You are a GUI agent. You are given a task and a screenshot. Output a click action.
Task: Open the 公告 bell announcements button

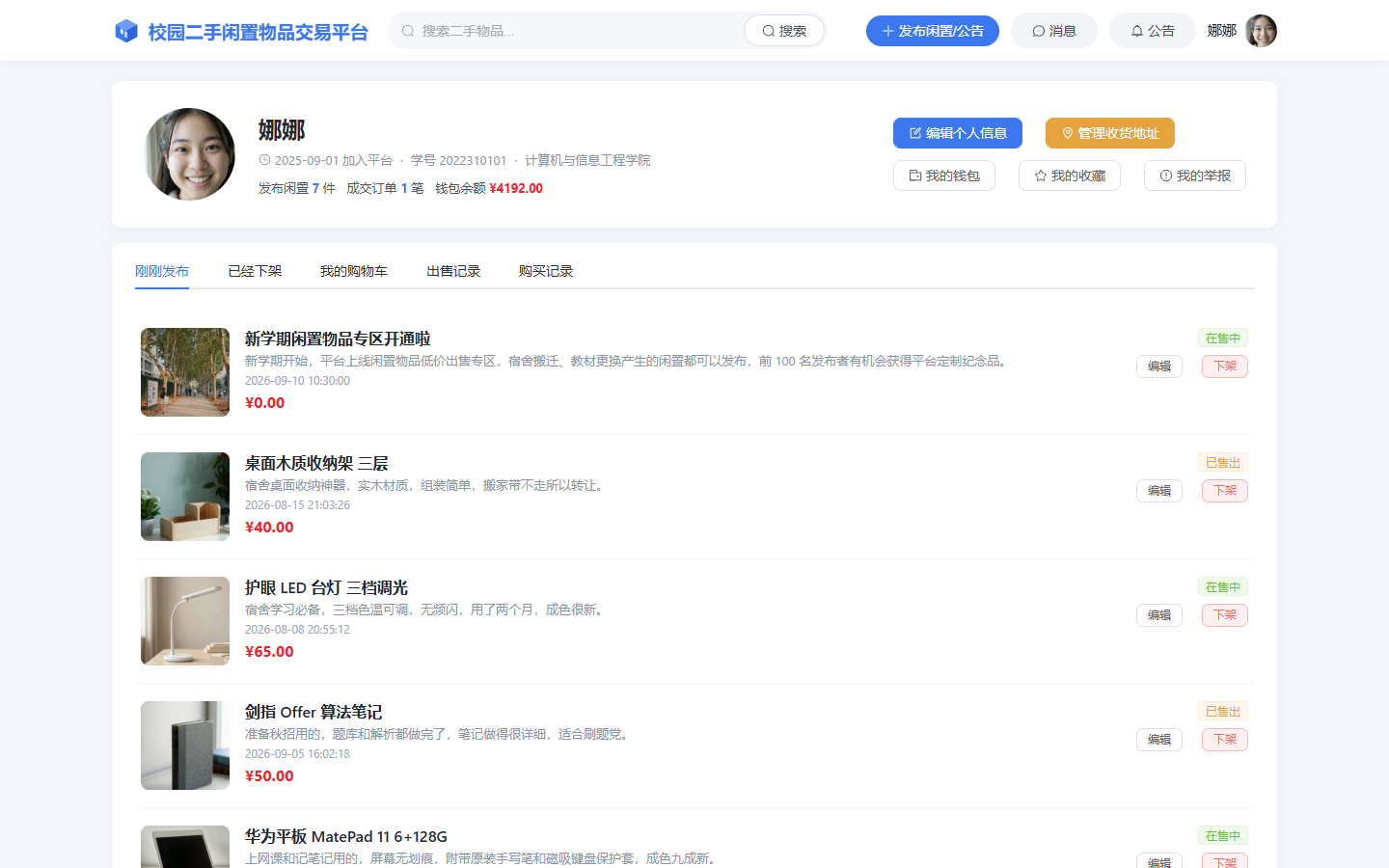(x=1153, y=31)
